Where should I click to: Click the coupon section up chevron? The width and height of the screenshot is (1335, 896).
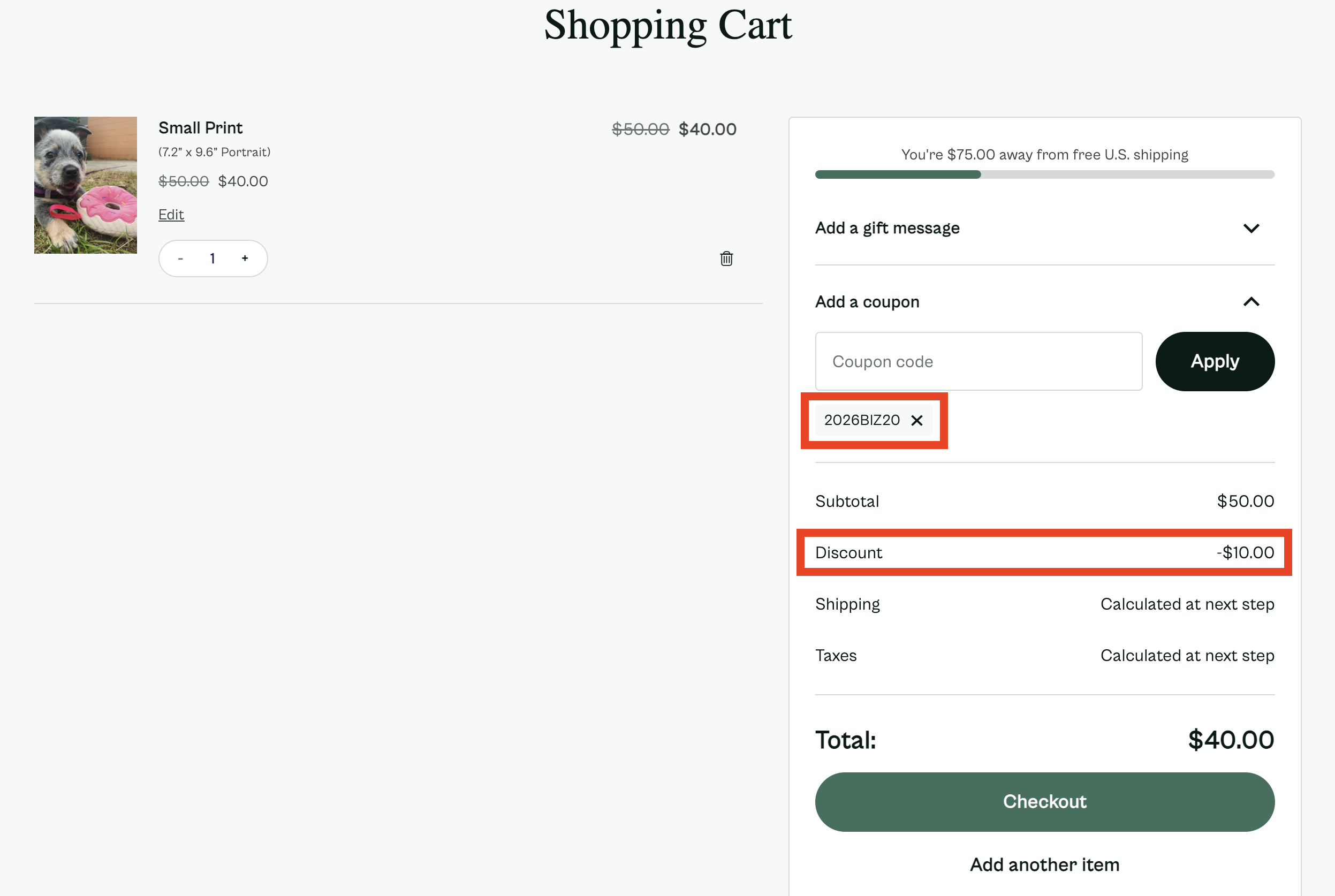[1251, 302]
